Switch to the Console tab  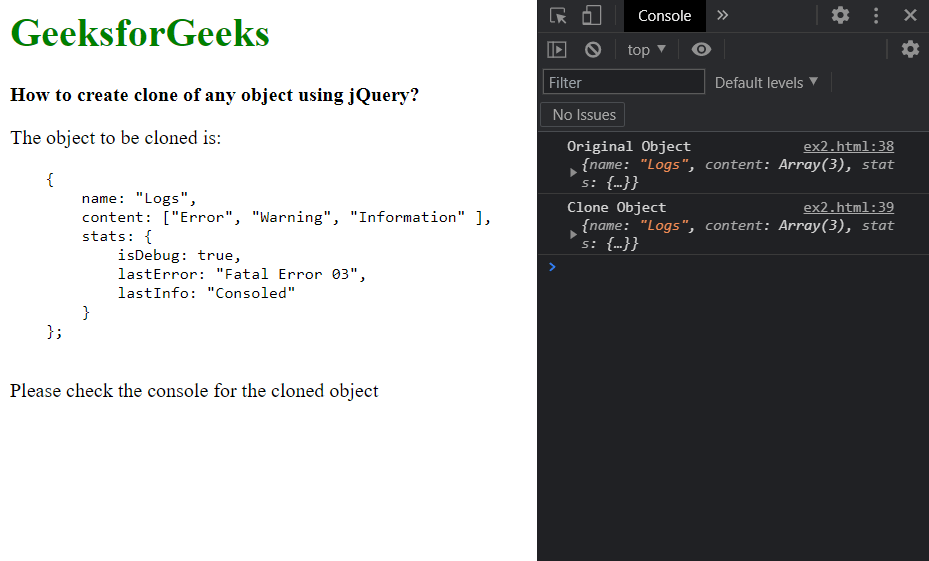pos(664,16)
